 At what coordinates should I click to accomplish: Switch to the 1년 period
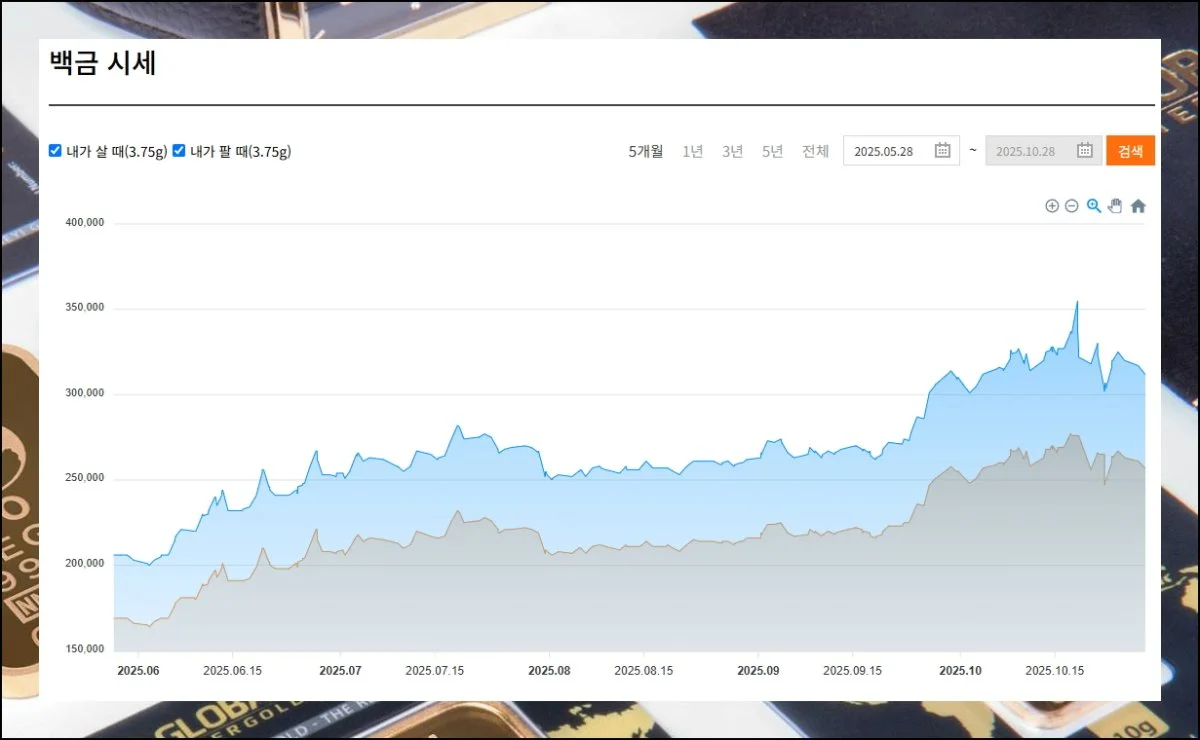(x=693, y=151)
